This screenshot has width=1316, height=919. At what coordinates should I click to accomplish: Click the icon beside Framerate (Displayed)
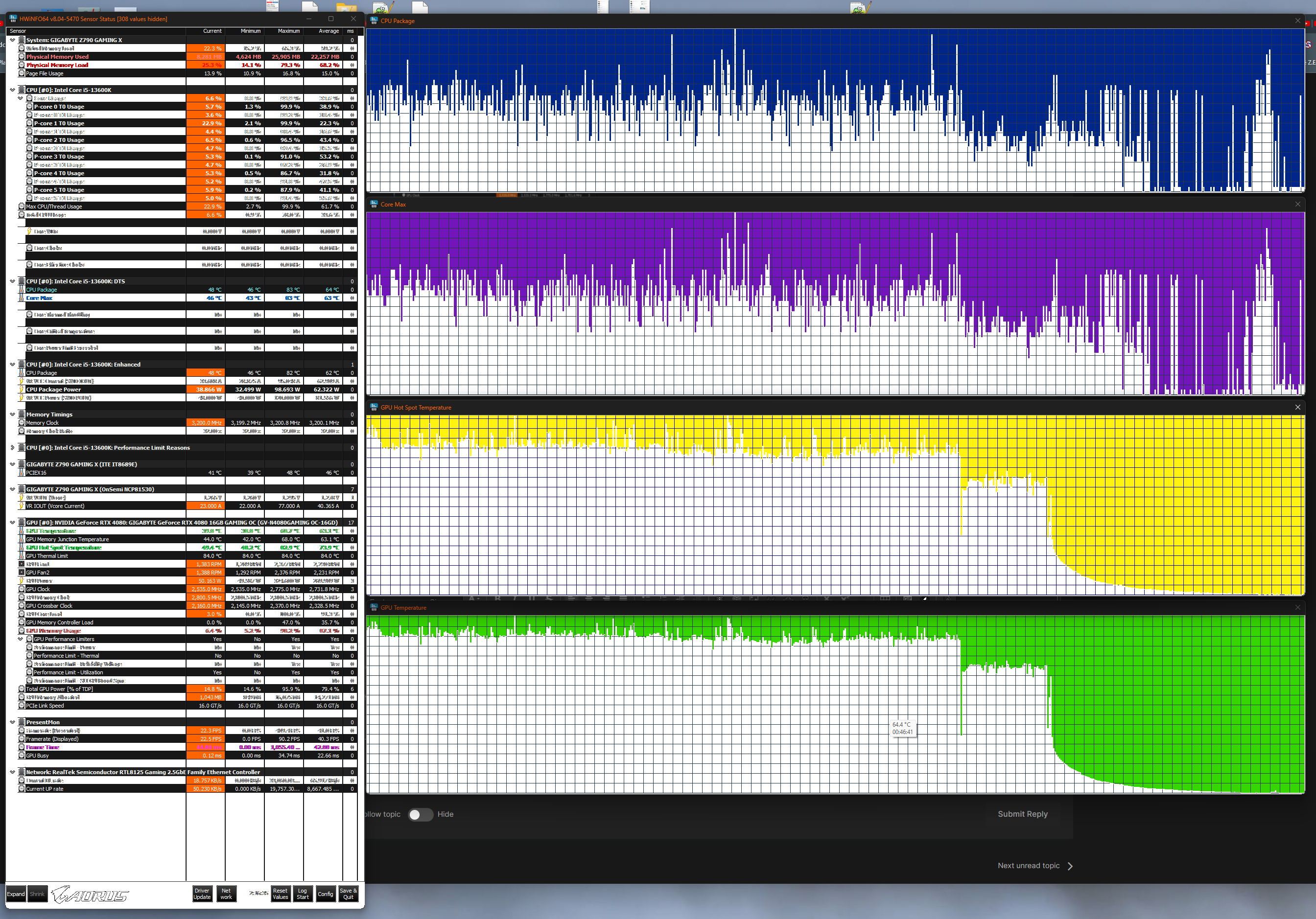pyautogui.click(x=22, y=739)
